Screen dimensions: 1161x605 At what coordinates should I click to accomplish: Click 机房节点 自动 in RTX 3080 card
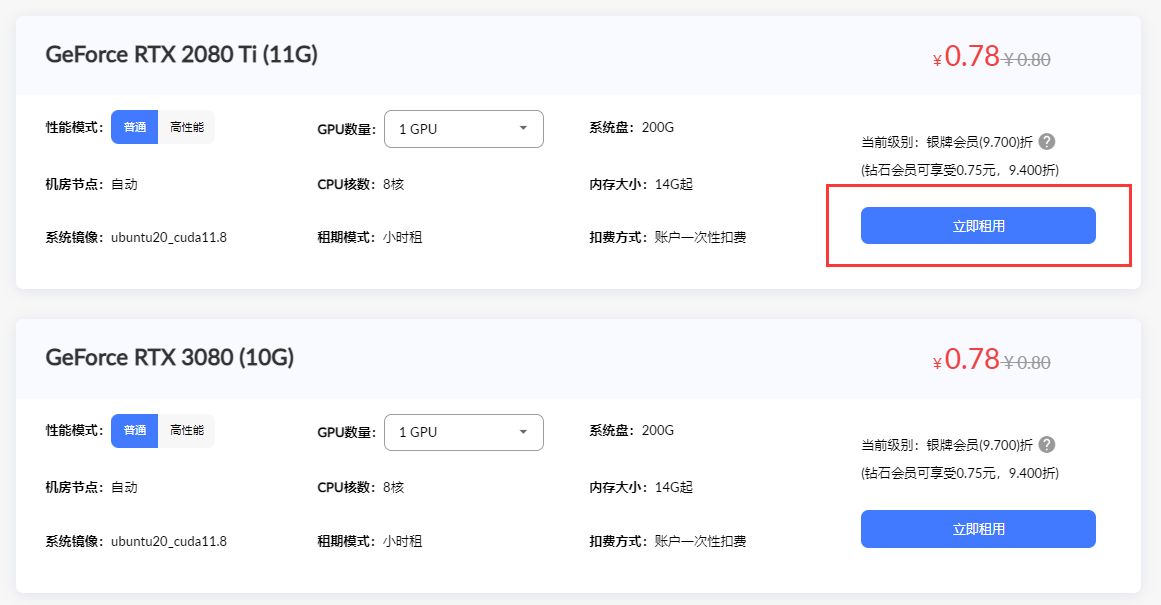[92, 487]
